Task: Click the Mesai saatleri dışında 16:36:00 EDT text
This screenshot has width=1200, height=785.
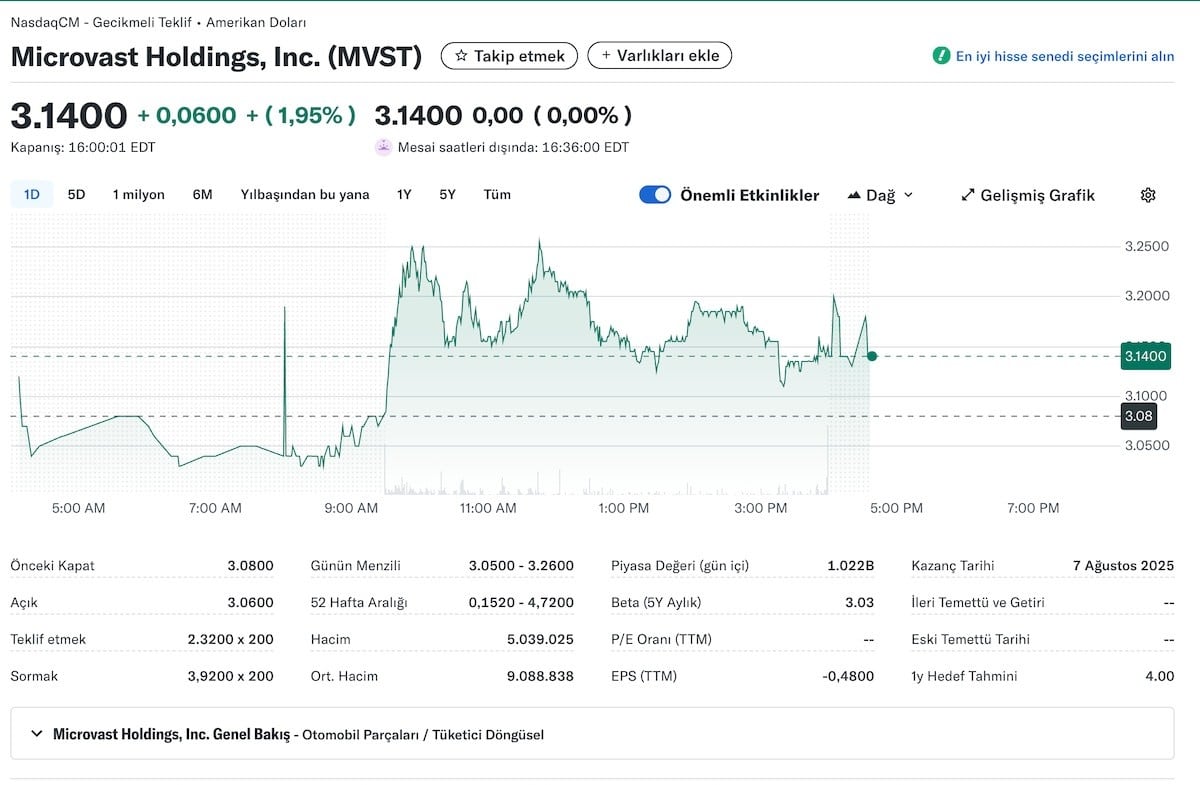Action: coord(513,147)
